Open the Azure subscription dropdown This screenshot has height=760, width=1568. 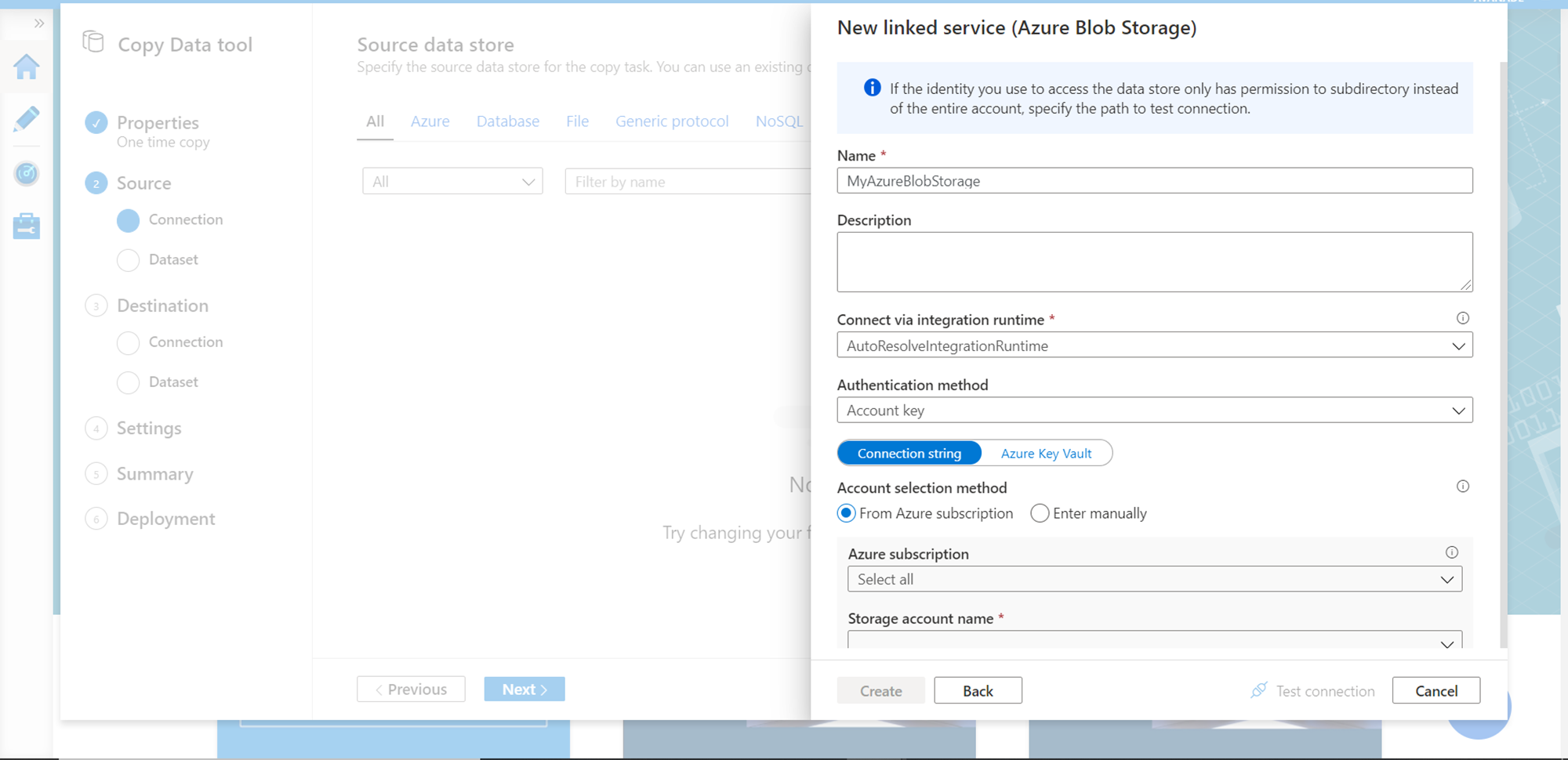click(x=1154, y=580)
